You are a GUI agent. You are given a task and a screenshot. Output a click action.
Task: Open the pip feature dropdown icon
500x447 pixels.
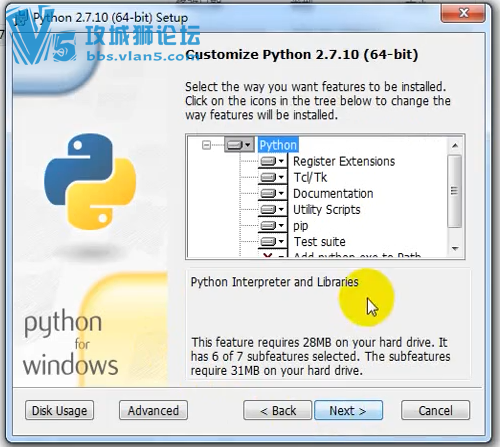(x=272, y=226)
